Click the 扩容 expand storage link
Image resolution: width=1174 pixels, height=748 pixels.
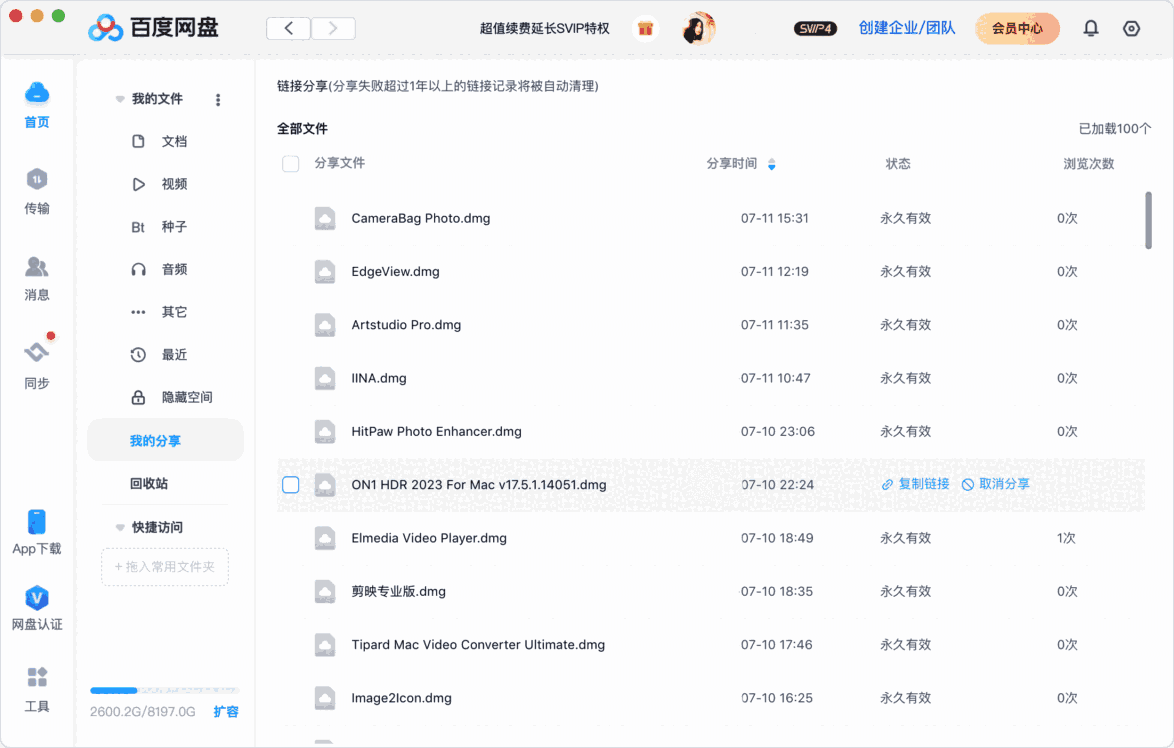225,711
